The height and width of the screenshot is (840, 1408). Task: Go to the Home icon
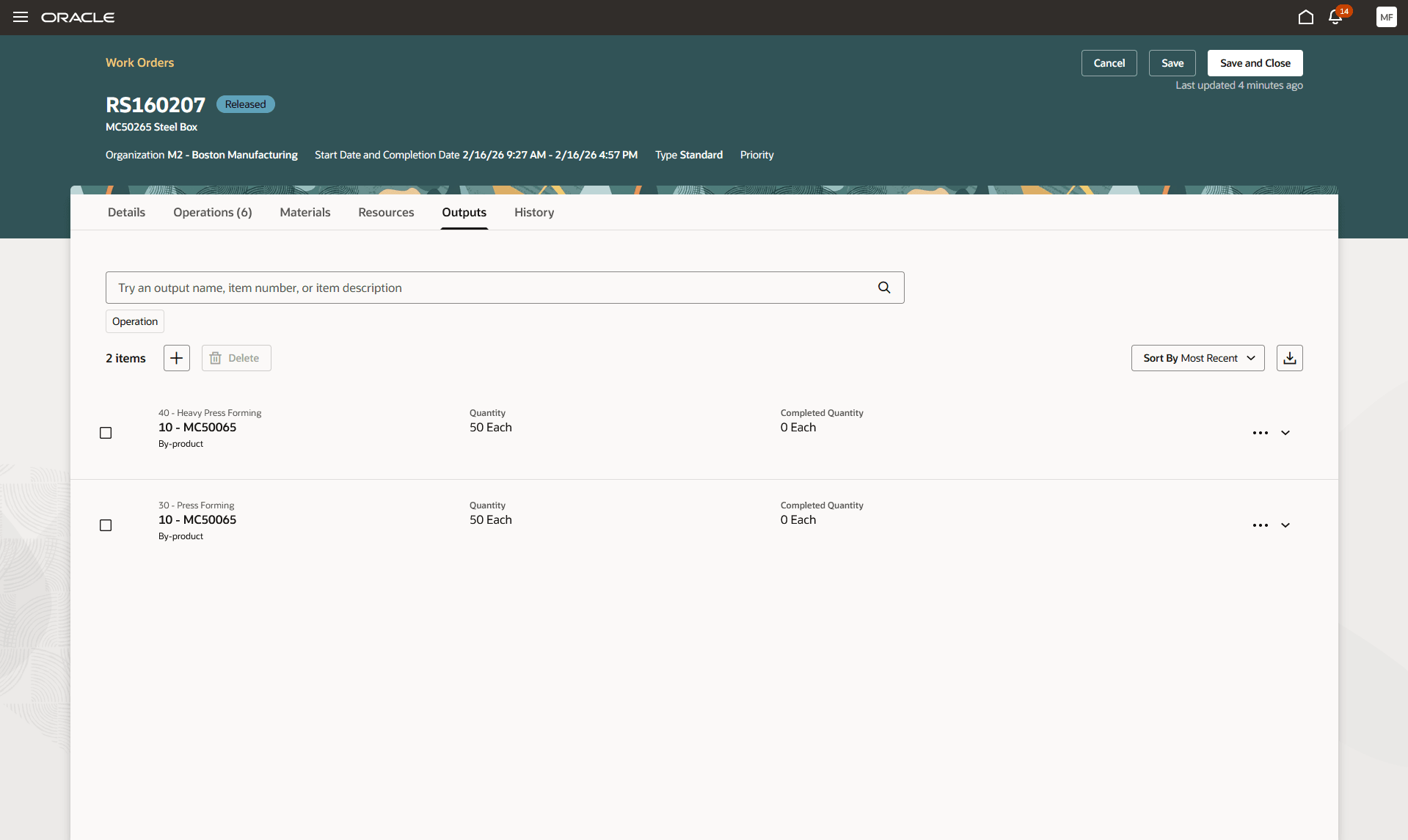pyautogui.click(x=1305, y=17)
